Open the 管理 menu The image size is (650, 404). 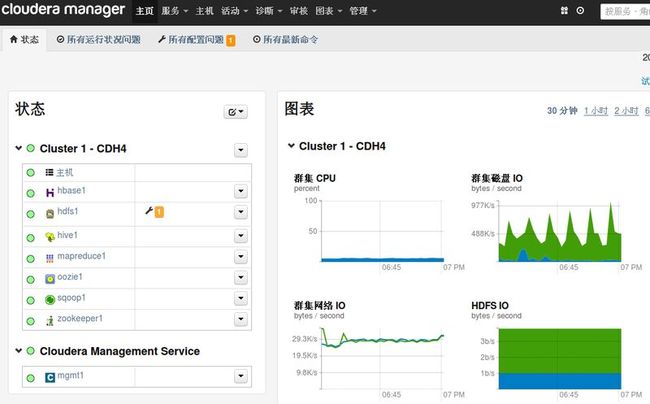click(x=363, y=11)
